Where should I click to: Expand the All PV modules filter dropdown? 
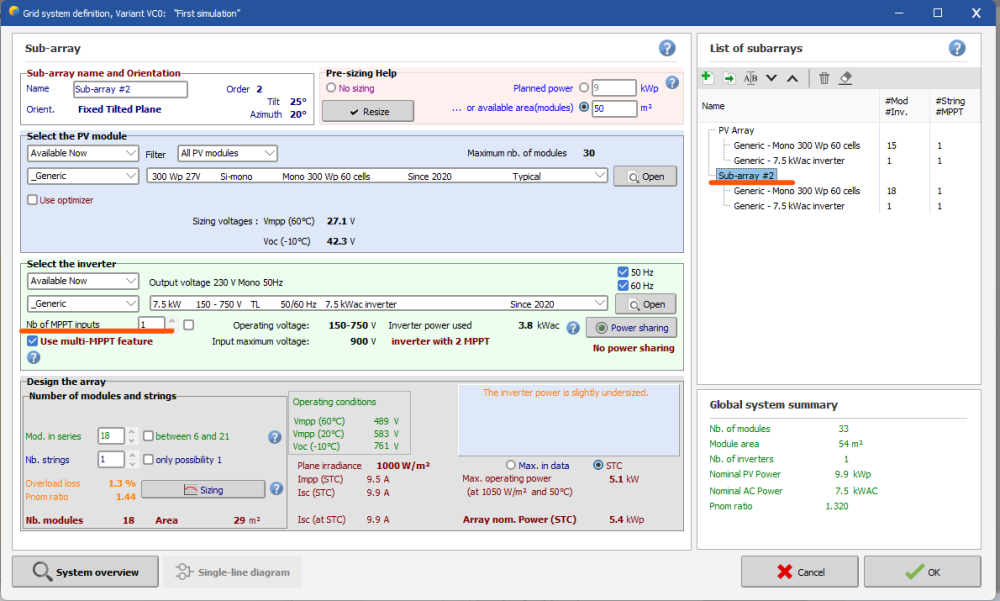point(227,153)
